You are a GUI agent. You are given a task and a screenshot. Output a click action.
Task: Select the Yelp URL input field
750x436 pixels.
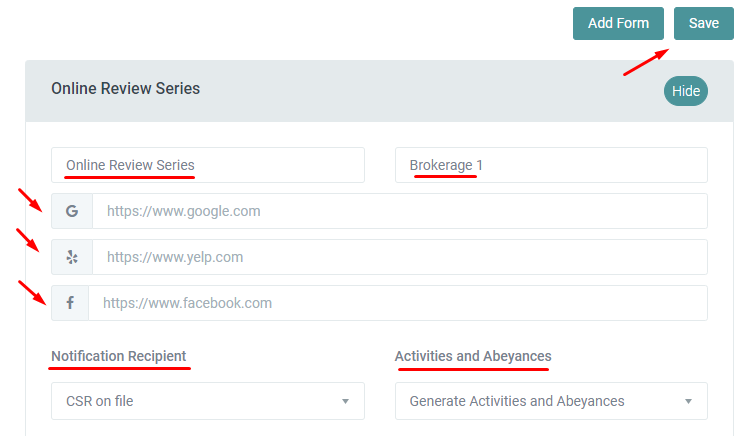pyautogui.click(x=399, y=257)
